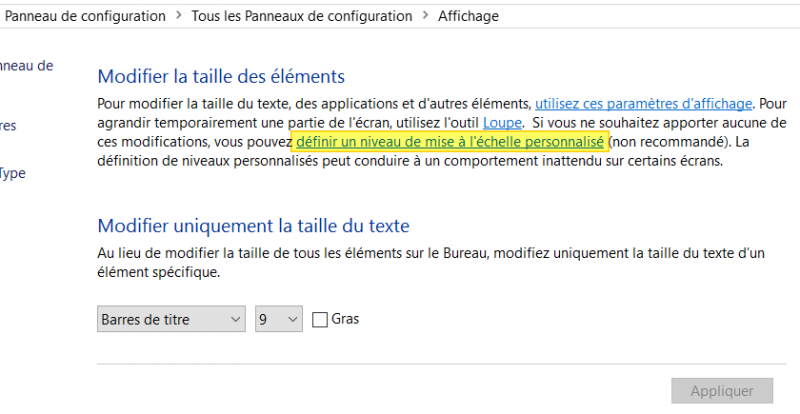The image size is (800, 414).
Task: Click the sidebar link ending in 'res'
Action: tap(8, 126)
